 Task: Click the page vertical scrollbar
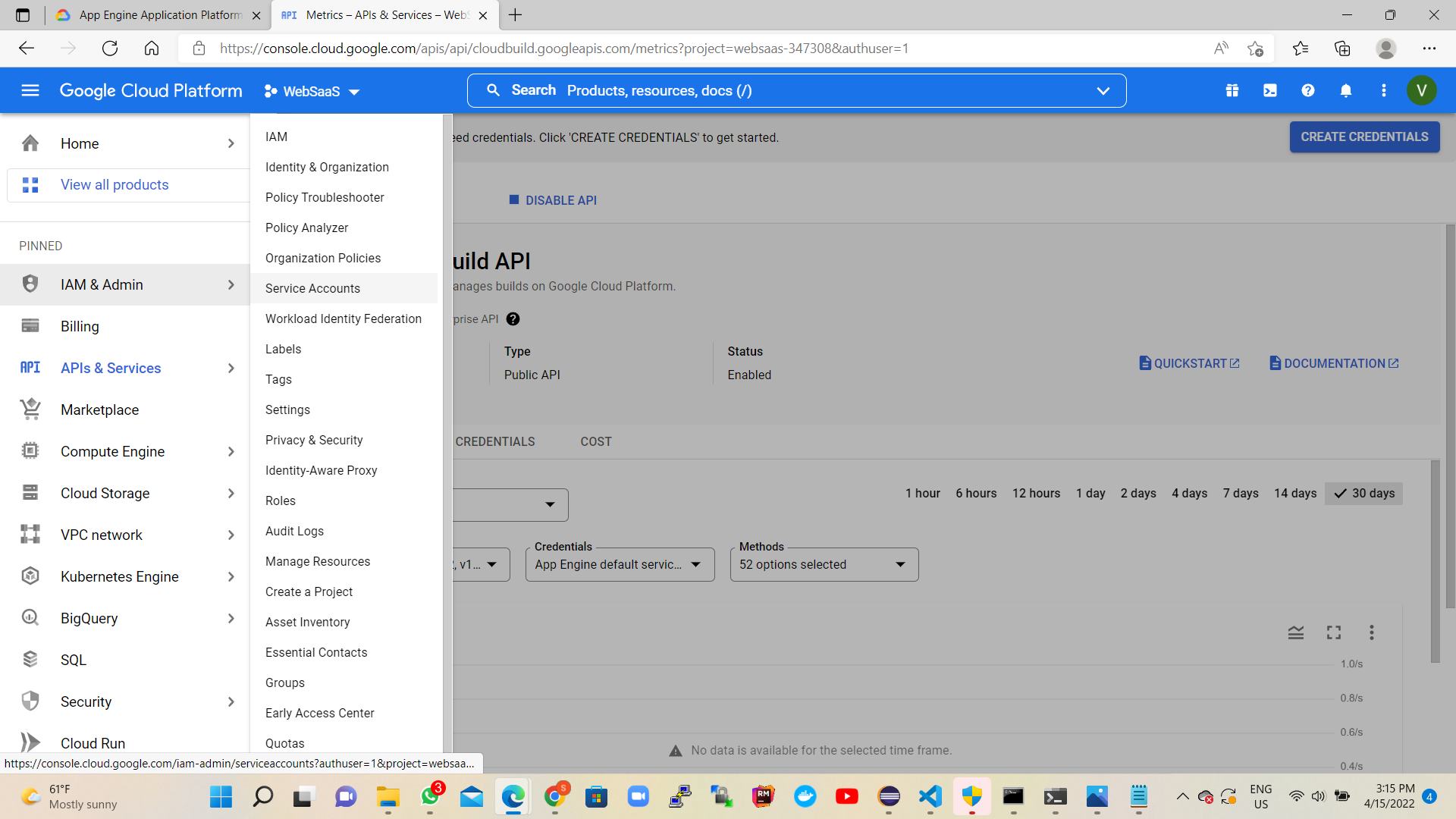1450,416
